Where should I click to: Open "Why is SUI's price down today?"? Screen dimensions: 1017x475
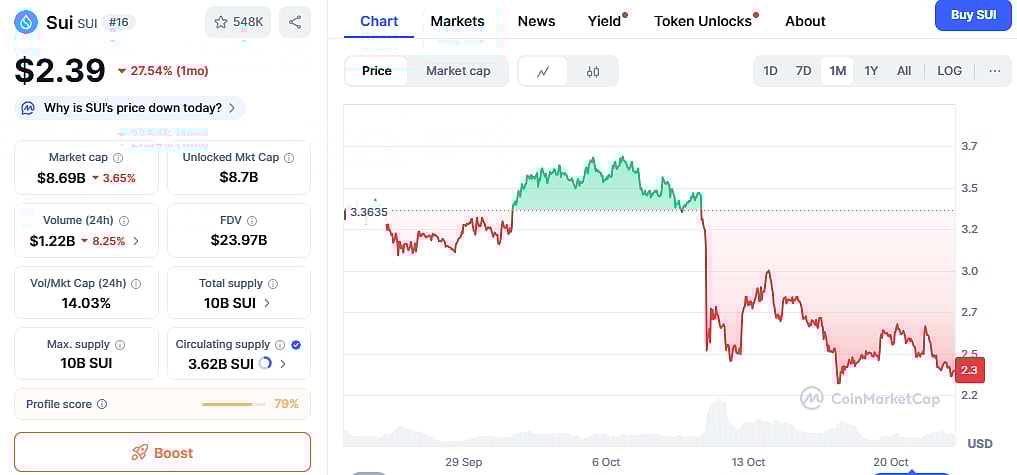coord(133,108)
